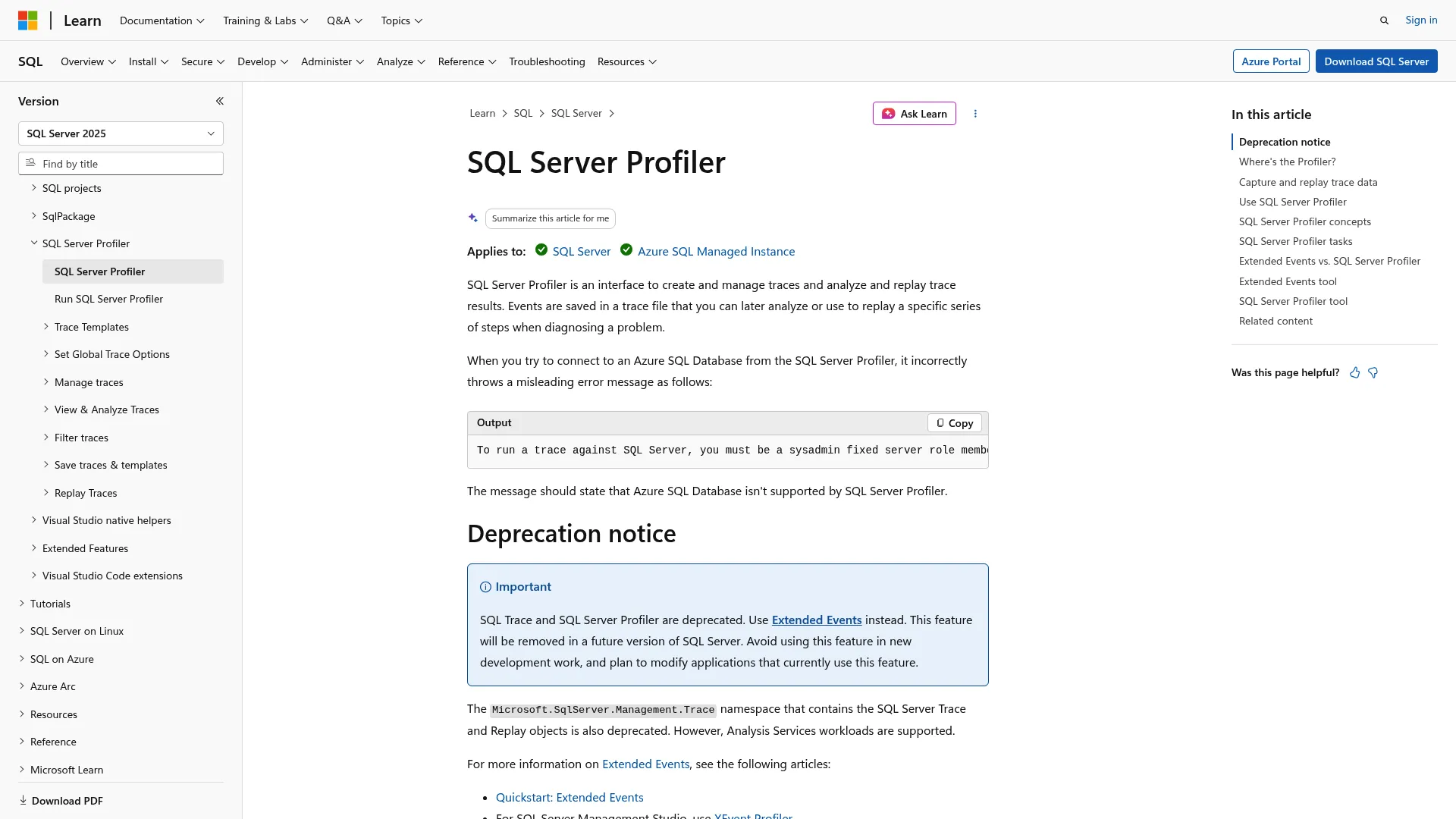Click the SQL Server breadcrumb link
This screenshot has width=1456, height=819.
tap(576, 113)
